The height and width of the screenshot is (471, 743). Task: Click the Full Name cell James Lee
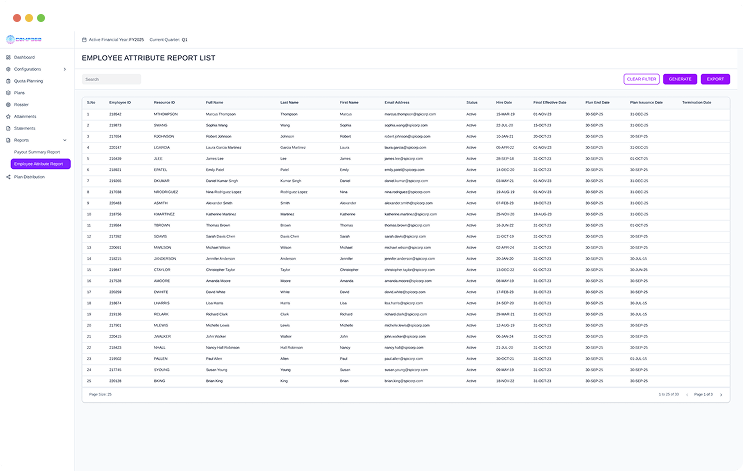215,159
